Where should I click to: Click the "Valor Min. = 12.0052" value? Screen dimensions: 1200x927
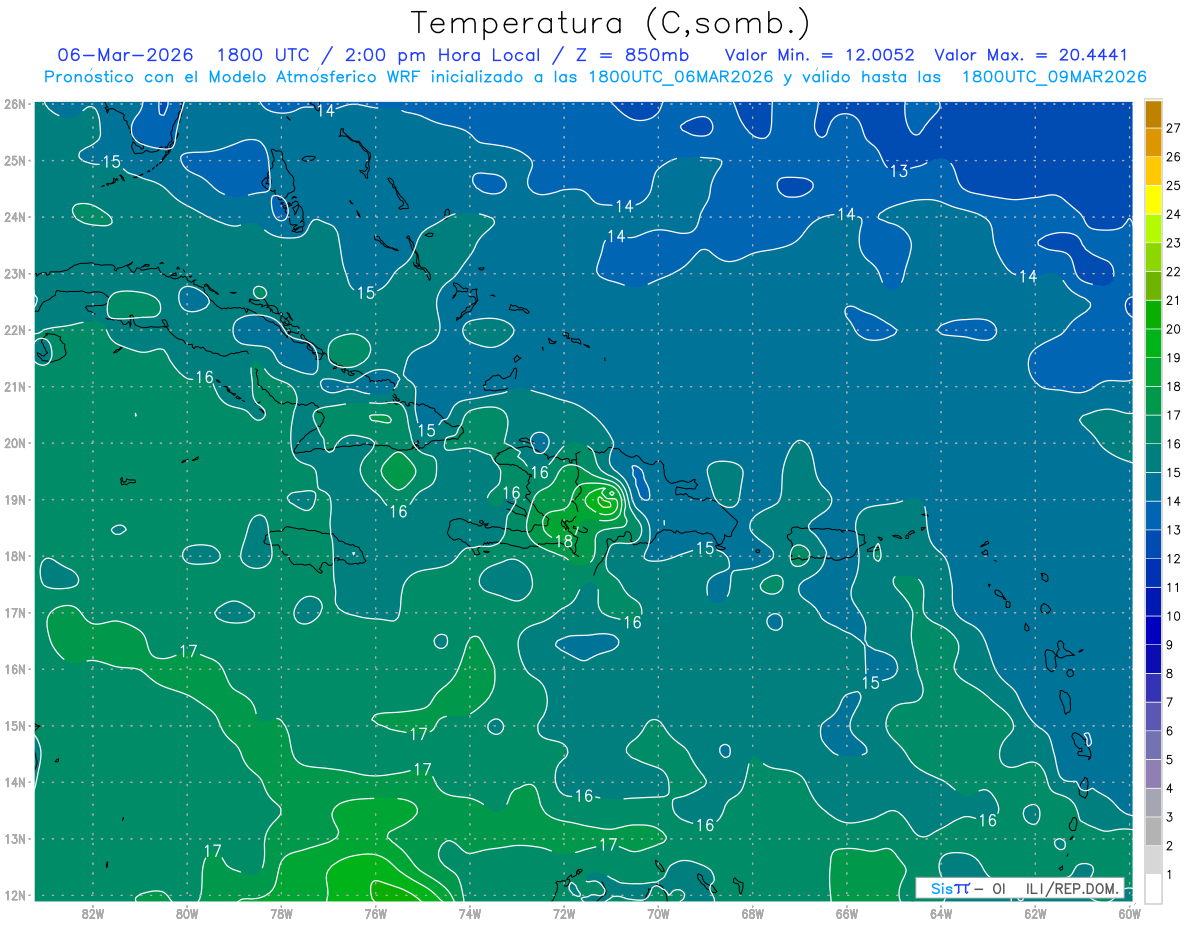click(820, 55)
